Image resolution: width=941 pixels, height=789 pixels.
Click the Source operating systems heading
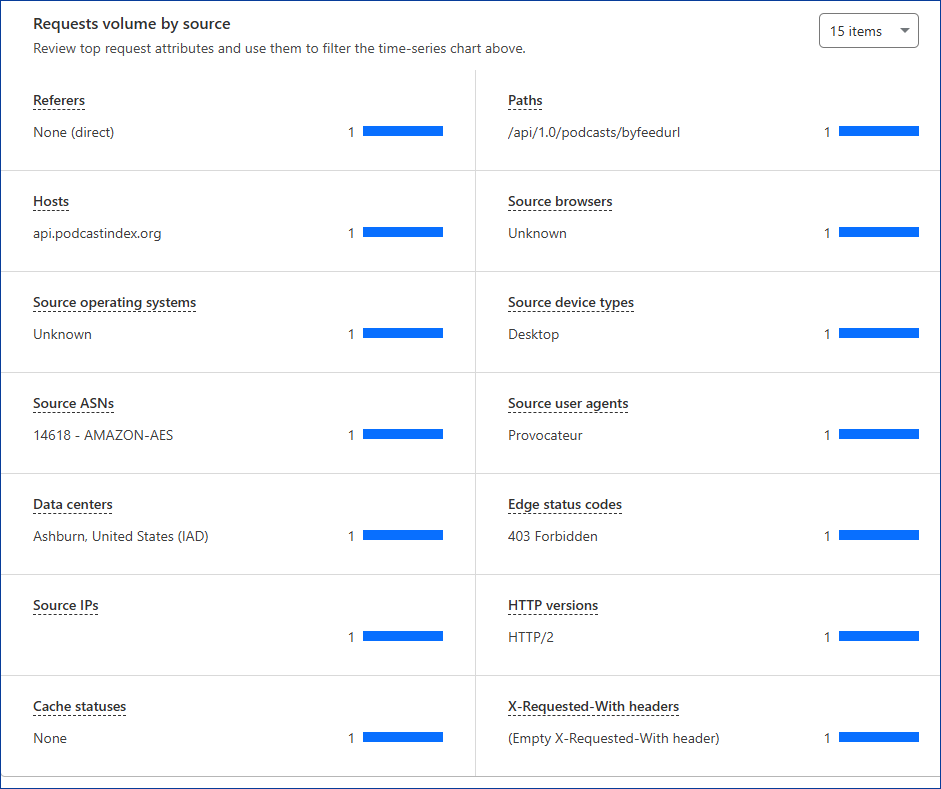pyautogui.click(x=114, y=303)
